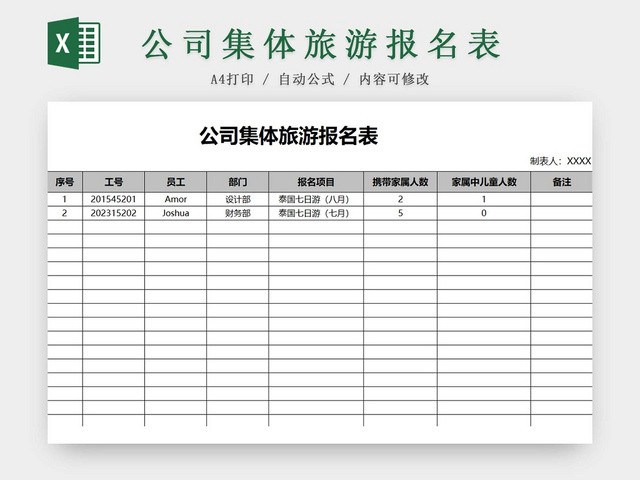Select the 备注 column header
The image size is (640, 480).
pos(562,182)
